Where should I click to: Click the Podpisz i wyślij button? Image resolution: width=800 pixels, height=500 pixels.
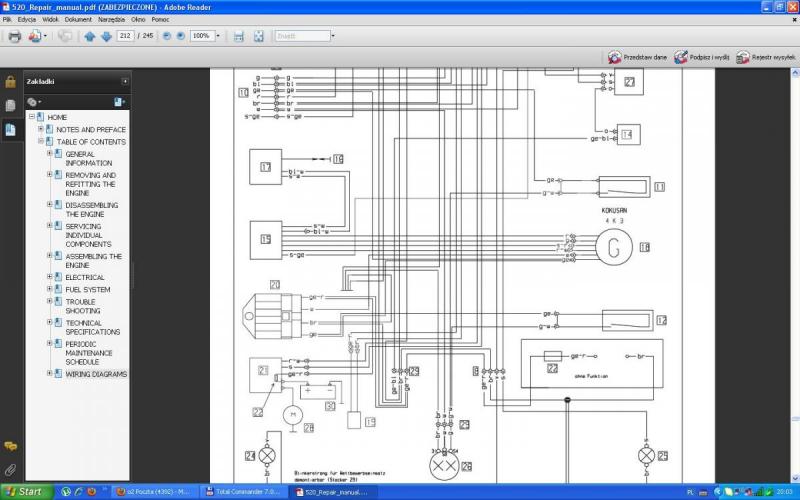[x=703, y=58]
